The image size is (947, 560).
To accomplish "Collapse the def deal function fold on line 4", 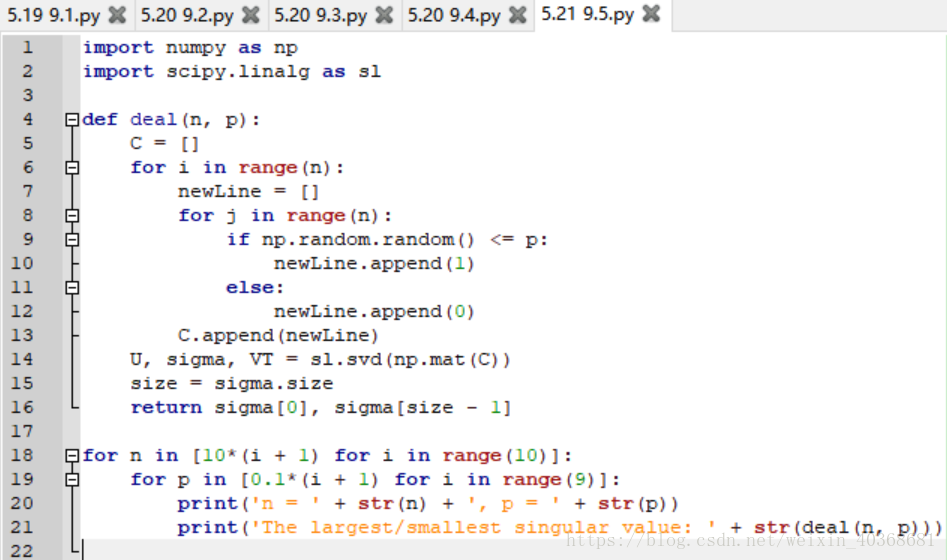I will 72,120.
